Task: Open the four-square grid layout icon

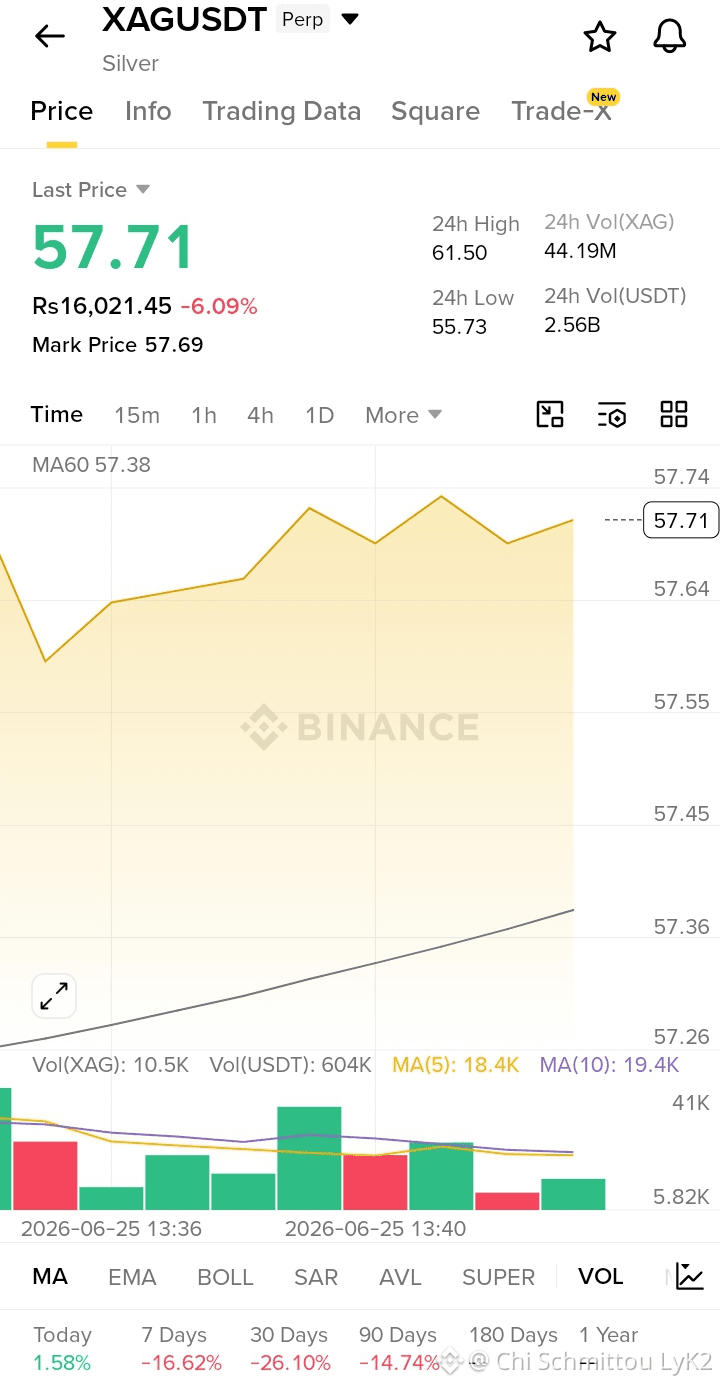Action: coord(674,414)
